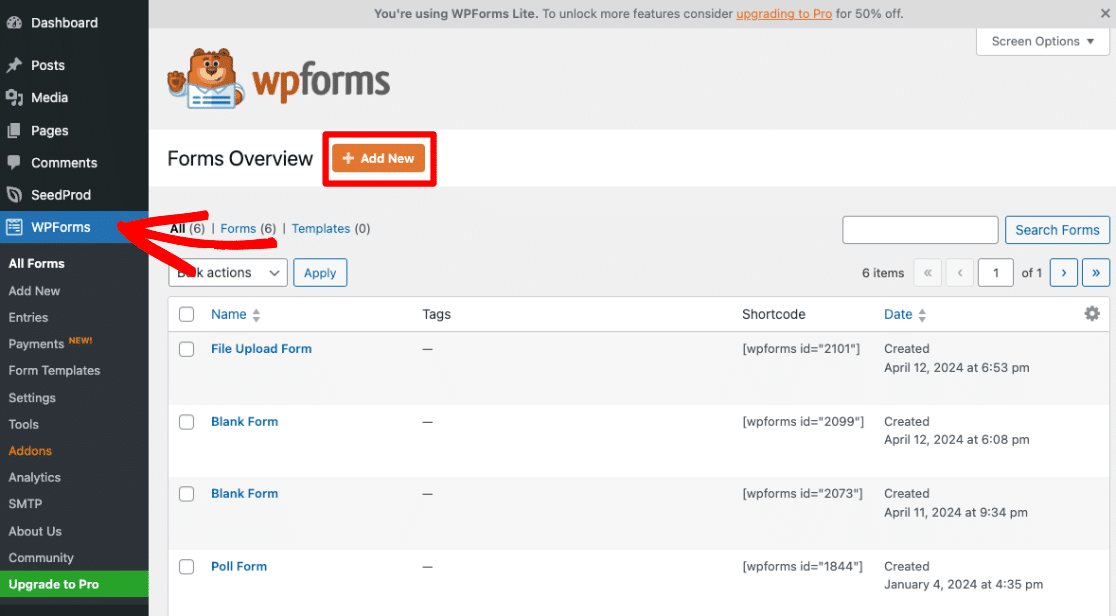
Task: Select the SeedProd plugin icon
Action: [x=14, y=194]
